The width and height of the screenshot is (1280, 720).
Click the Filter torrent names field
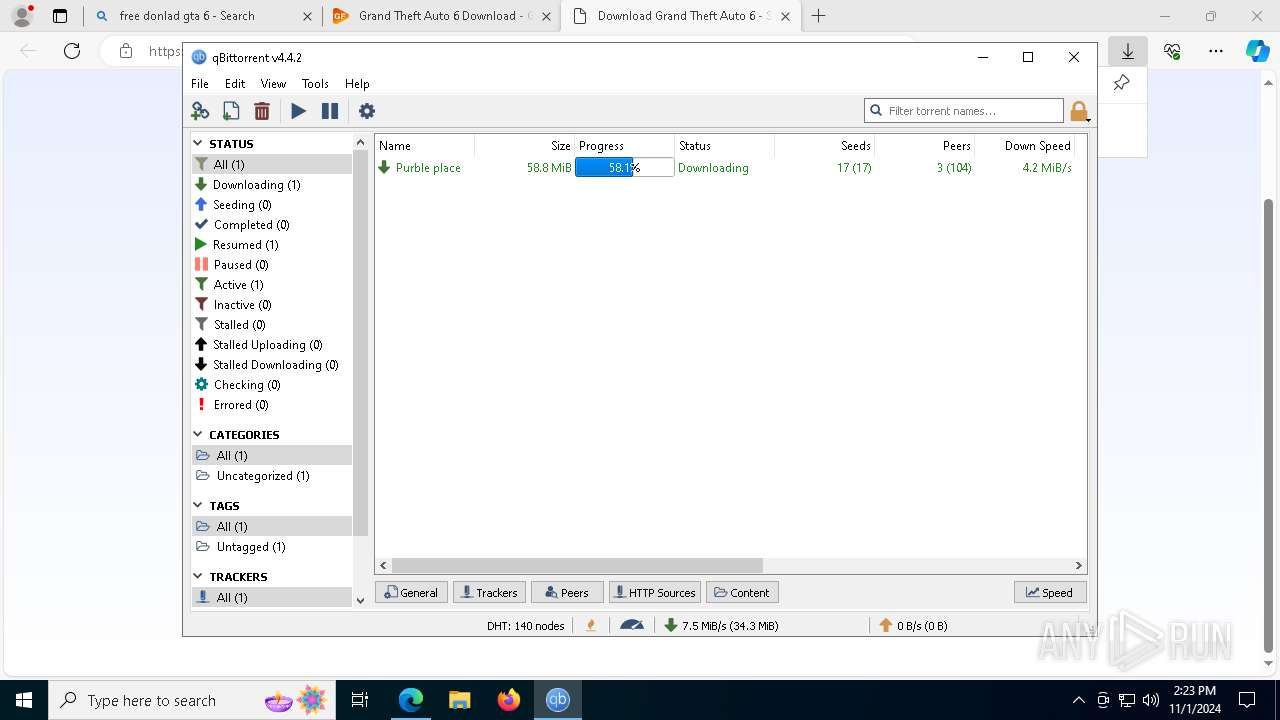point(964,110)
